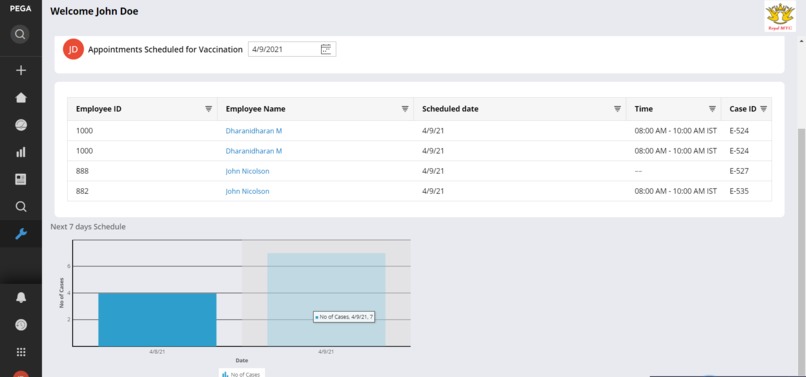Click the 4/9/21 light blue chart bar
The image size is (806, 377).
pos(326,299)
